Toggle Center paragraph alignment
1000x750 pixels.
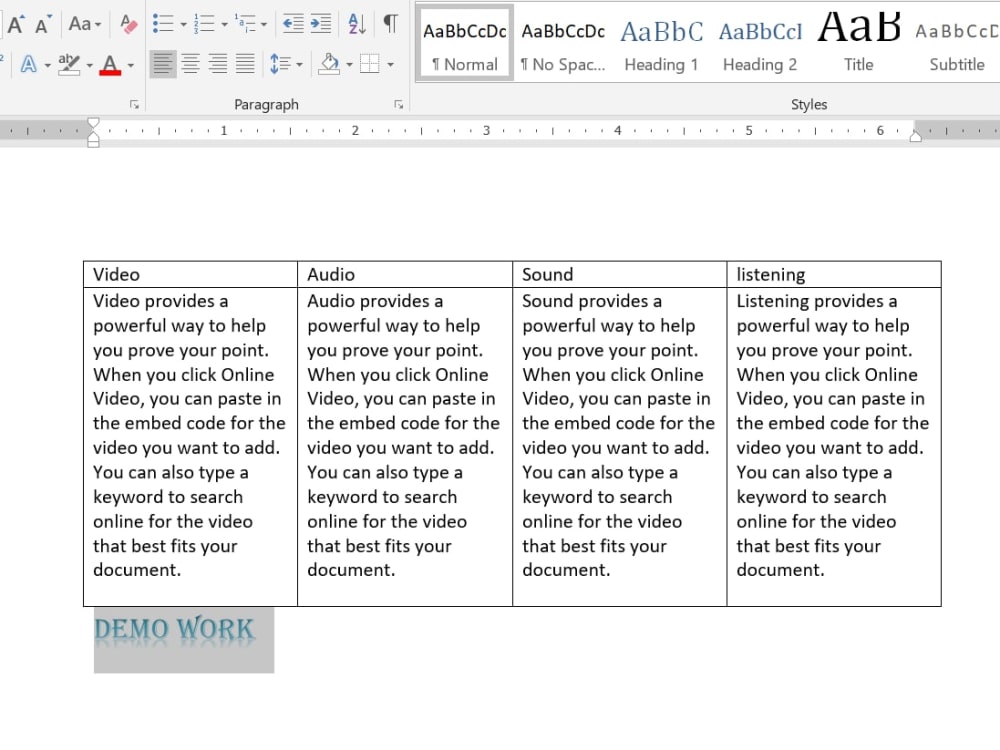point(190,64)
